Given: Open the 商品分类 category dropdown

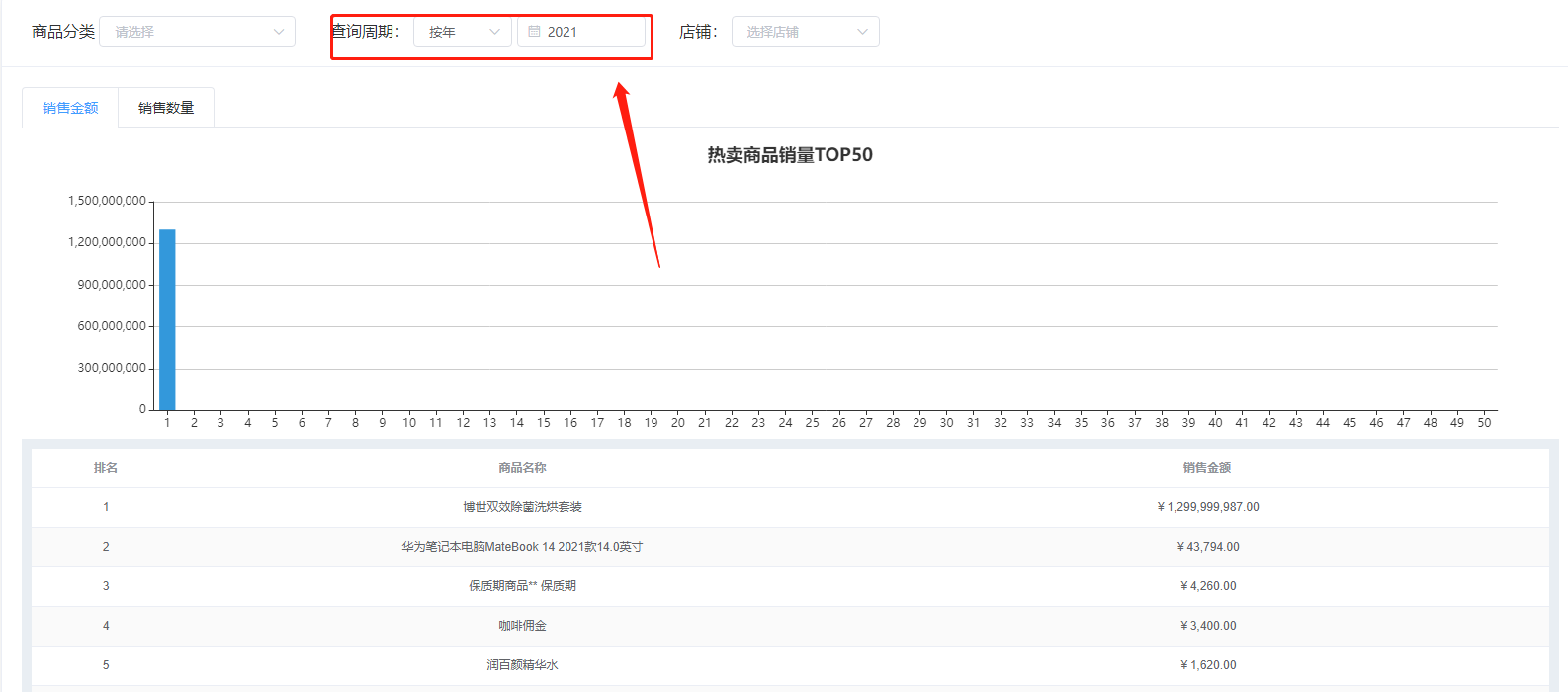Looking at the screenshot, I should tap(197, 32).
